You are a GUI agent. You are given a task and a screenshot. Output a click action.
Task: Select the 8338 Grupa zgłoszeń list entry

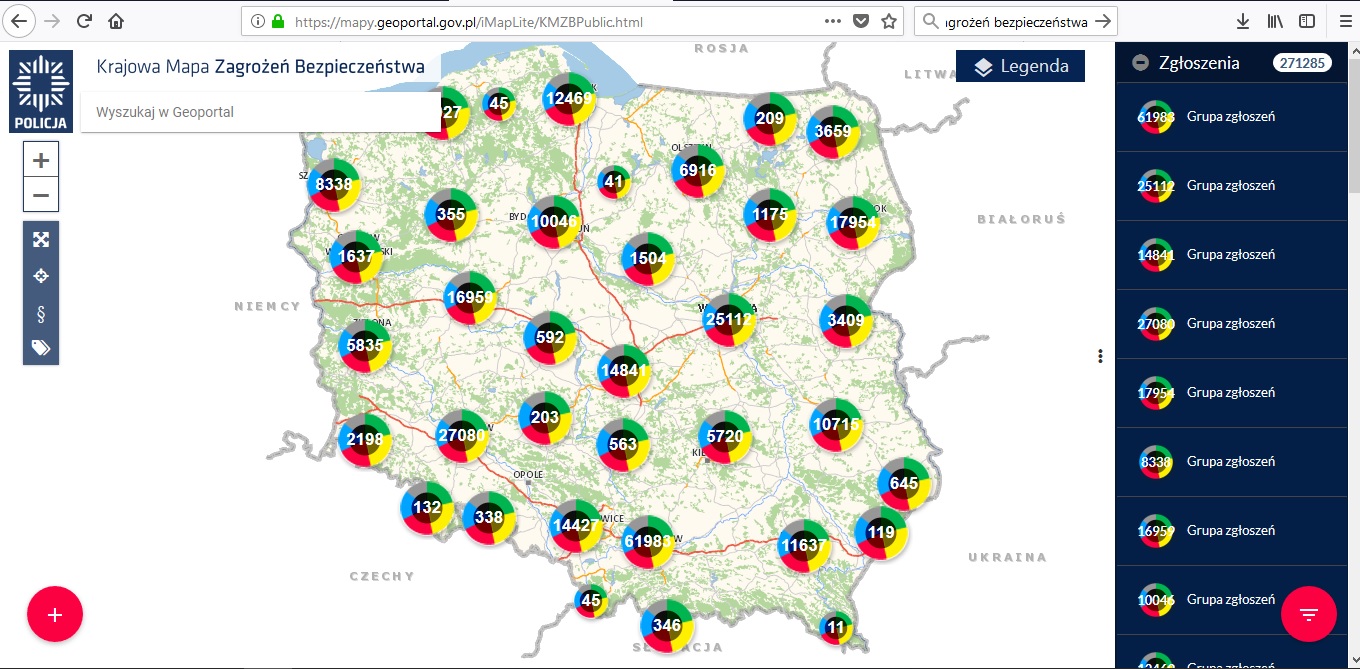[1230, 462]
